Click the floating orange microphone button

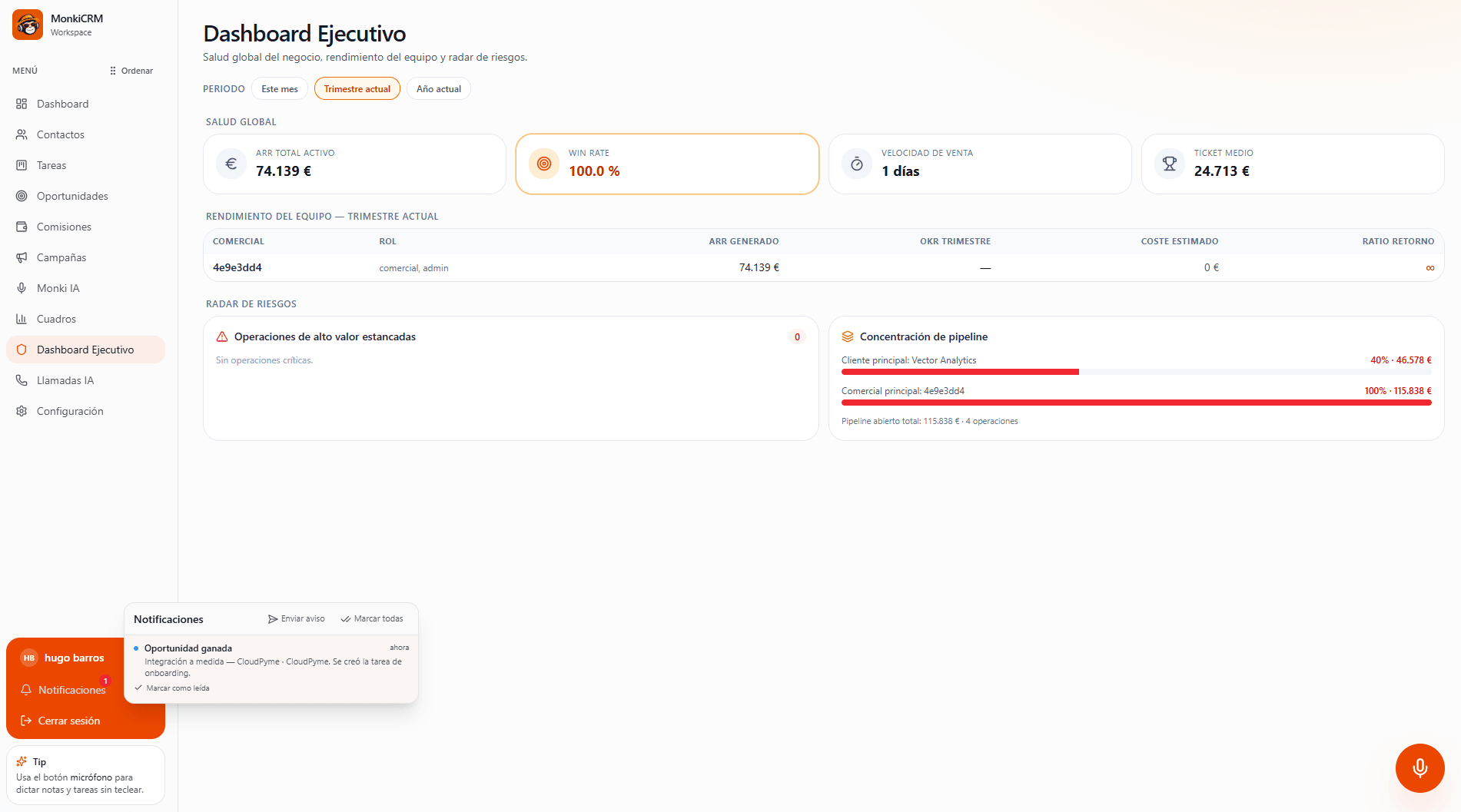click(x=1419, y=767)
